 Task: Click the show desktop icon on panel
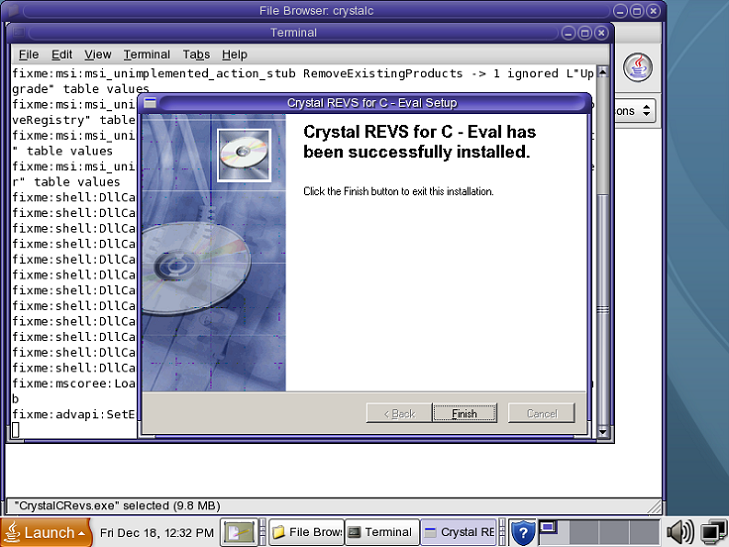coord(239,532)
